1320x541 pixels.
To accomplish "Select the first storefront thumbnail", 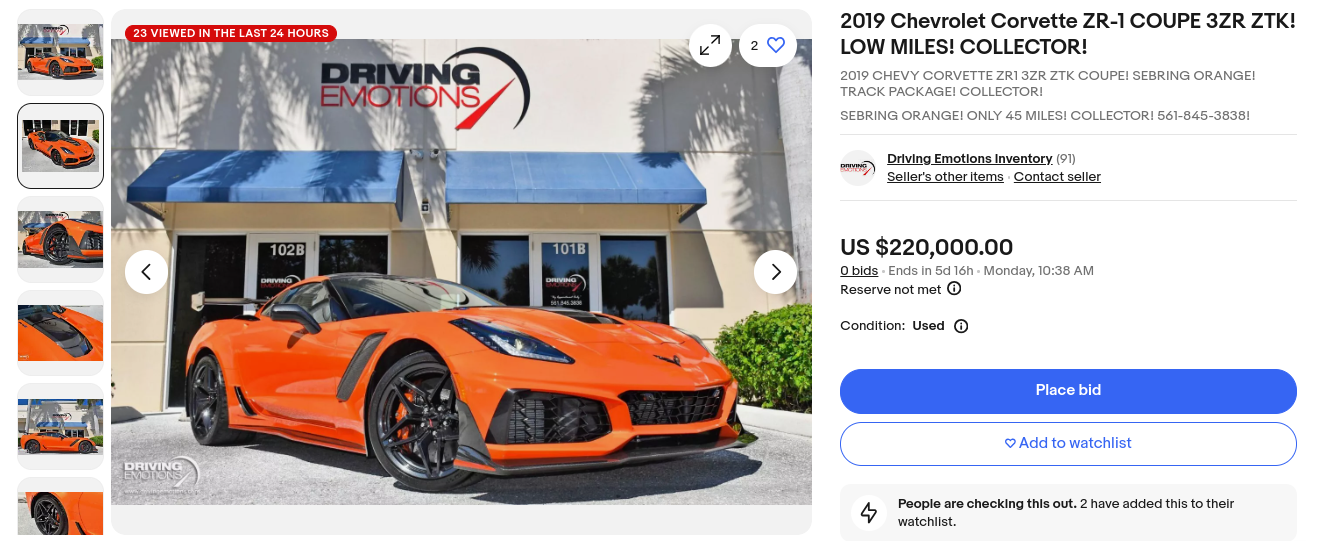I will pyautogui.click(x=60, y=52).
